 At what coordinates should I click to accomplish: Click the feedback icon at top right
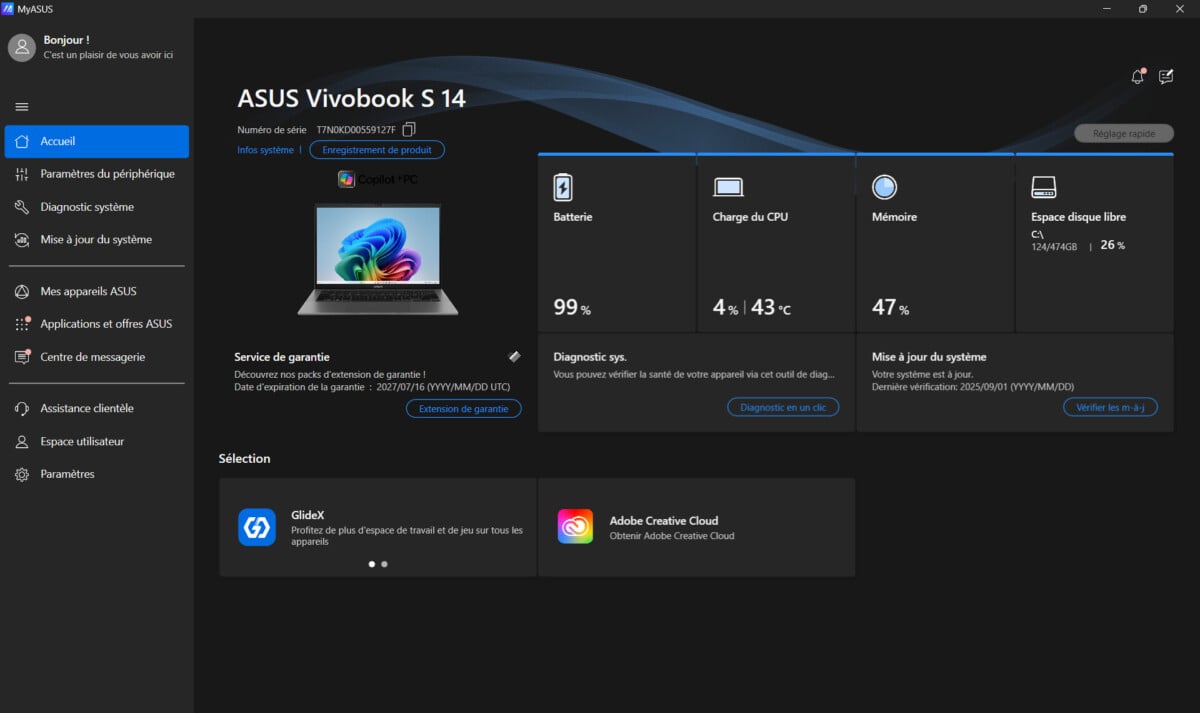pyautogui.click(x=1166, y=77)
